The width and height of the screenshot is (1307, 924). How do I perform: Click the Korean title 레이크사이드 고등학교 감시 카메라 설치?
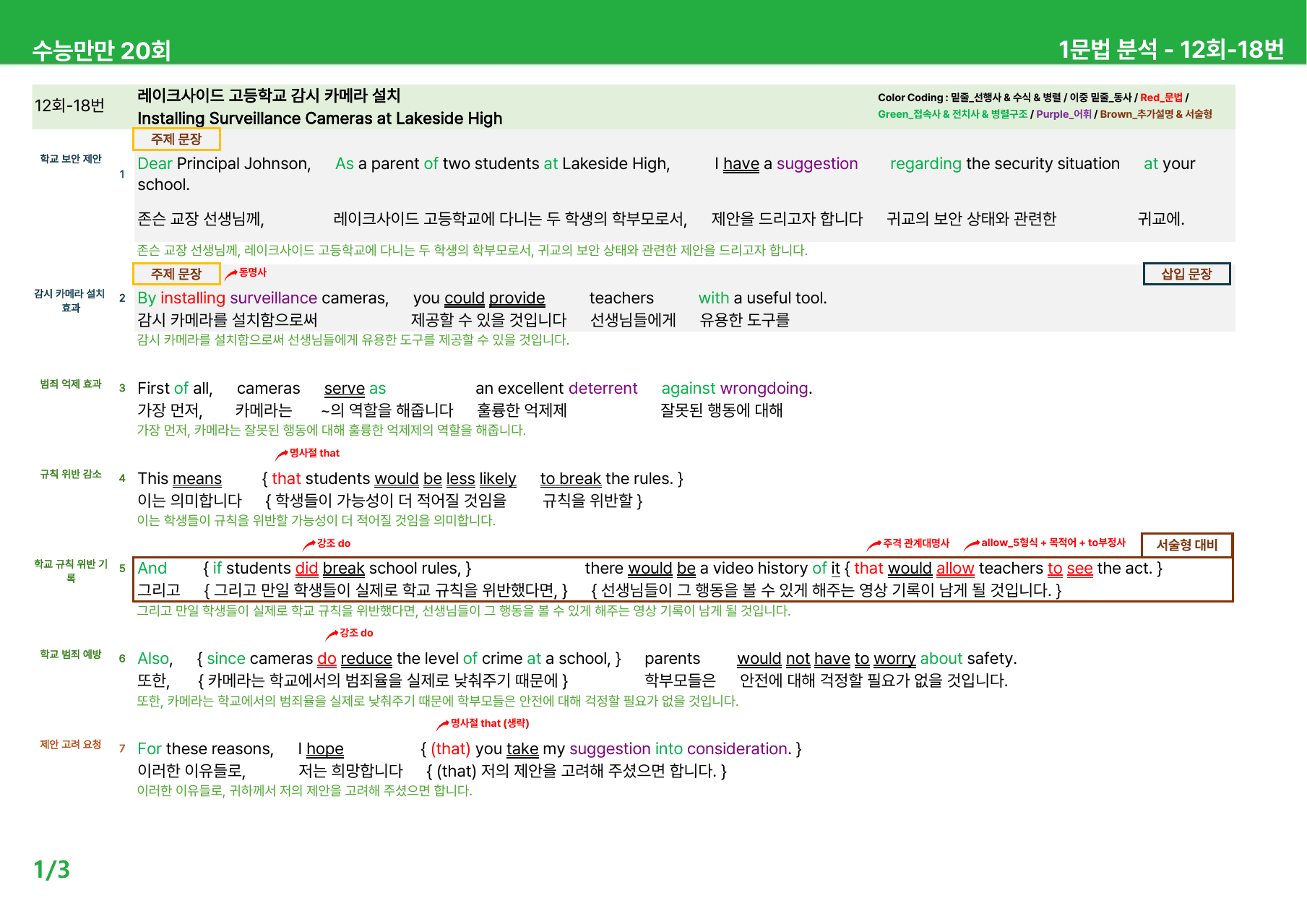point(269,95)
